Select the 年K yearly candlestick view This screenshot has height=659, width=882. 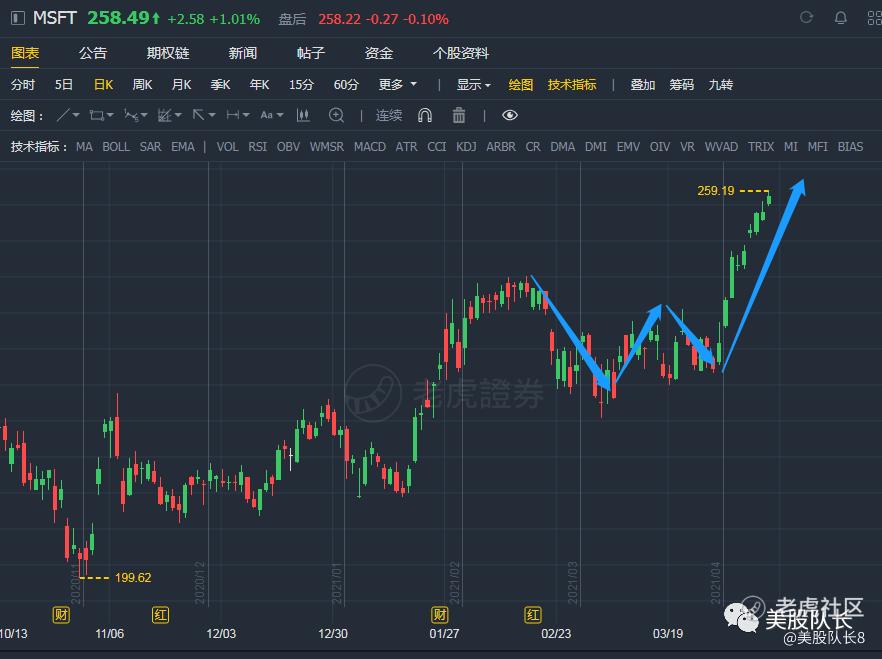259,85
